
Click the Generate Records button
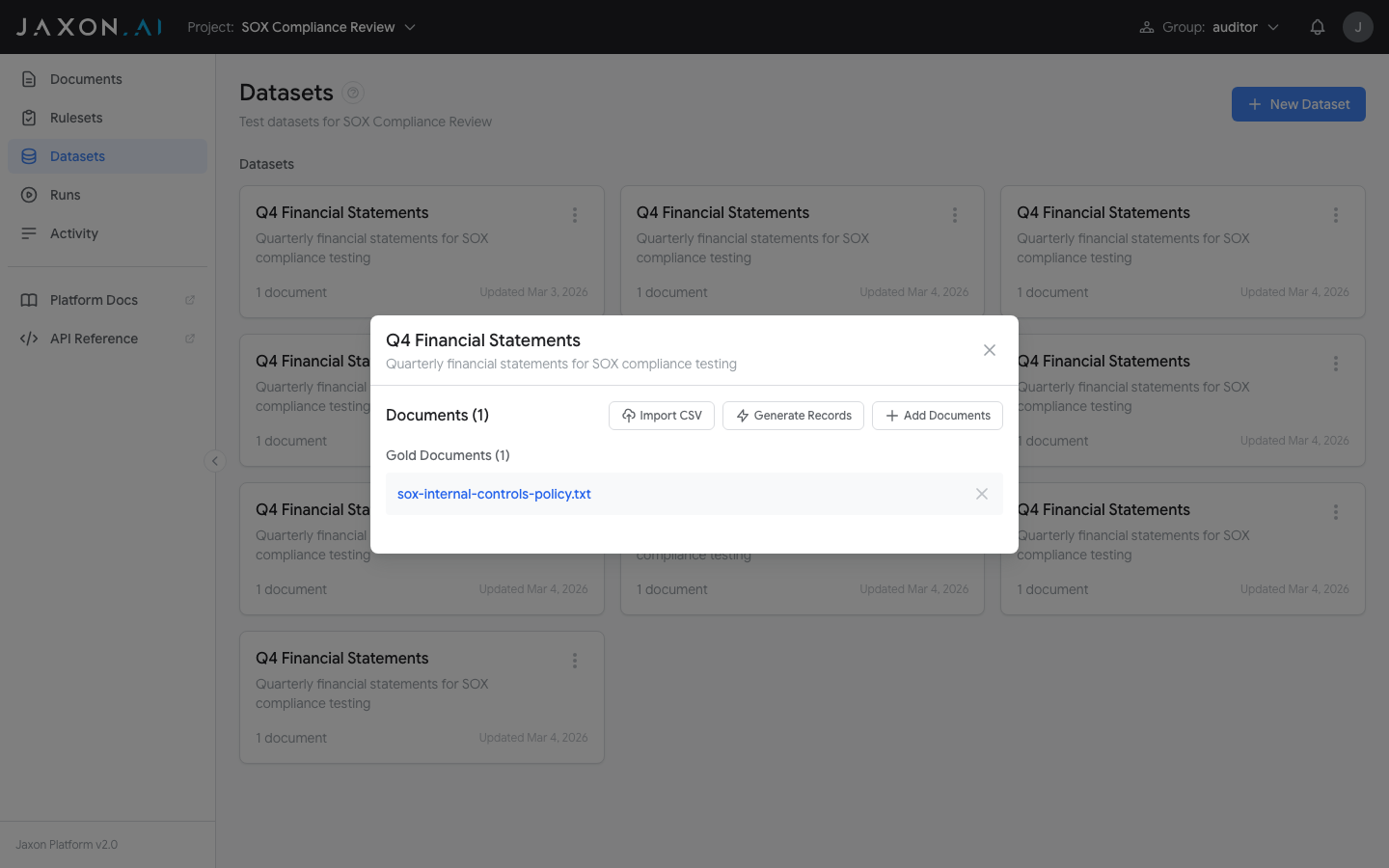click(793, 415)
